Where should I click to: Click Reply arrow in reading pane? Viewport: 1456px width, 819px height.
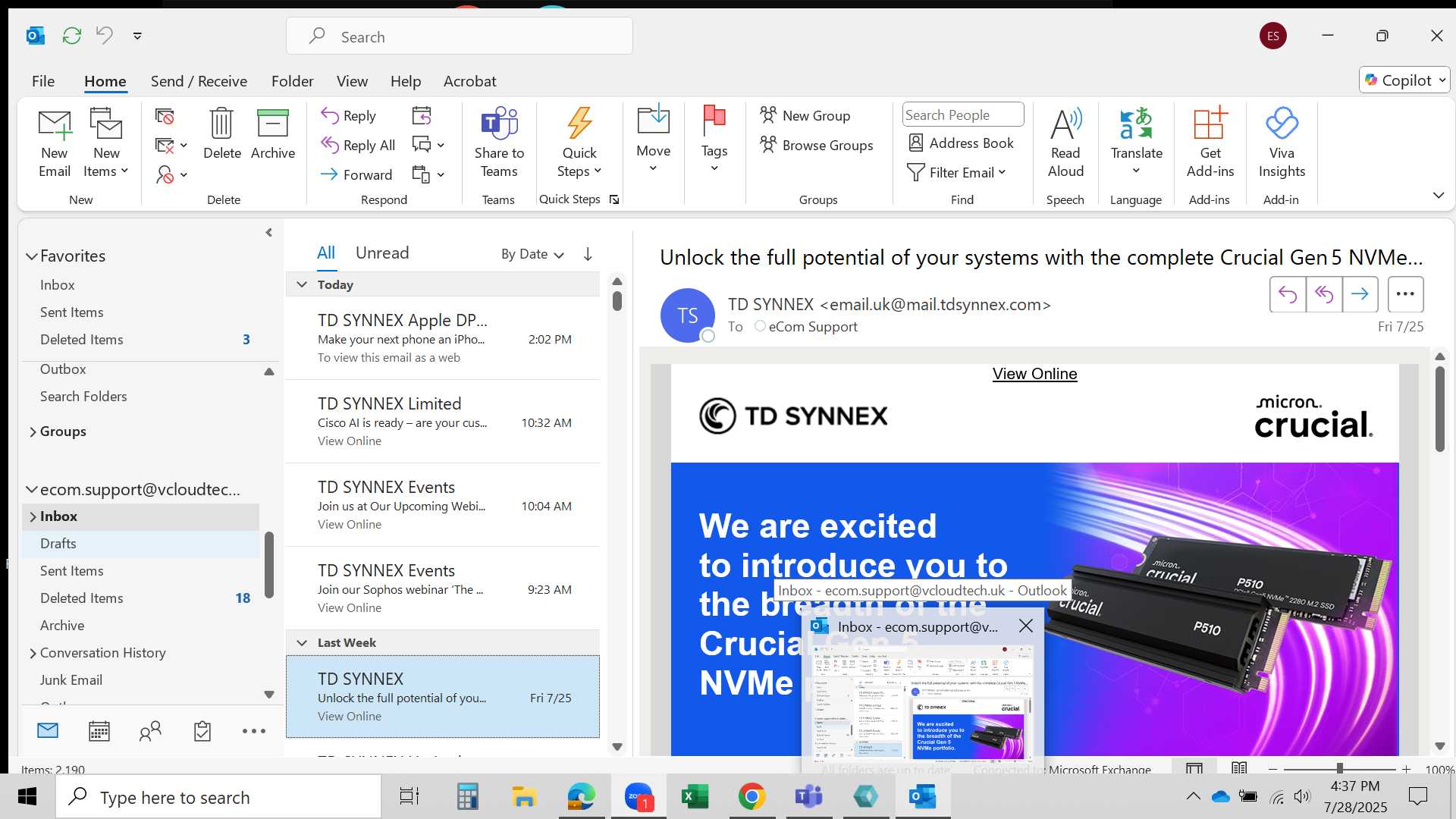click(x=1288, y=294)
